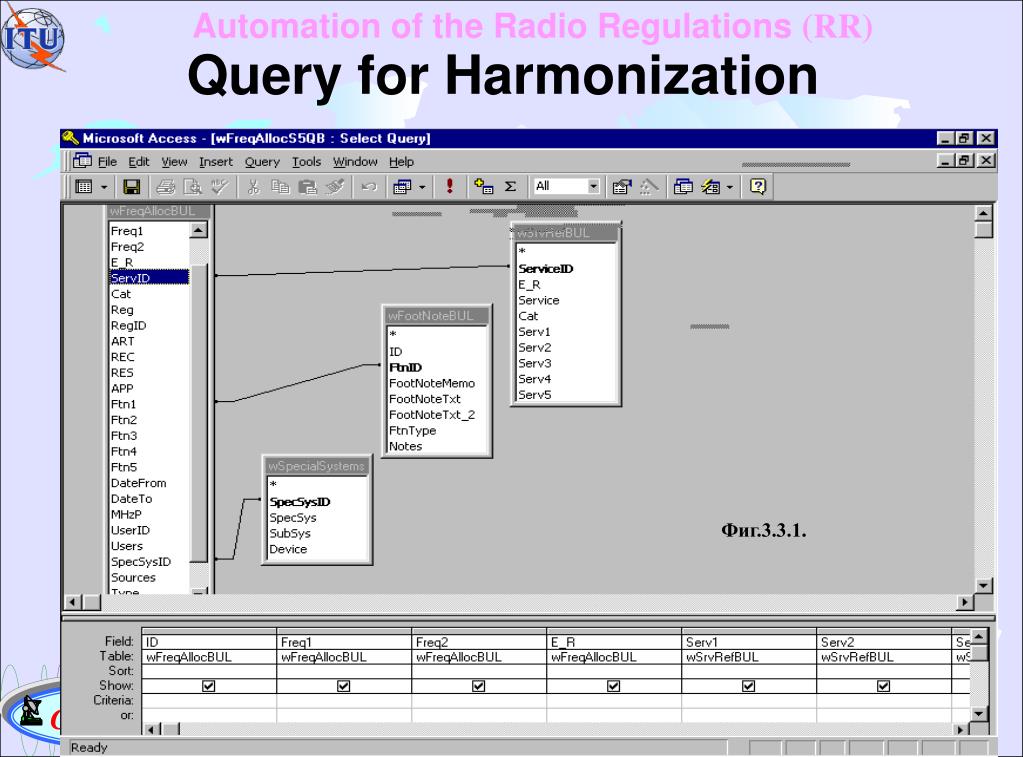Click design pane horizontal scrollbar right arrow
Screen dimensions: 1023x757
pyautogui.click(x=964, y=602)
